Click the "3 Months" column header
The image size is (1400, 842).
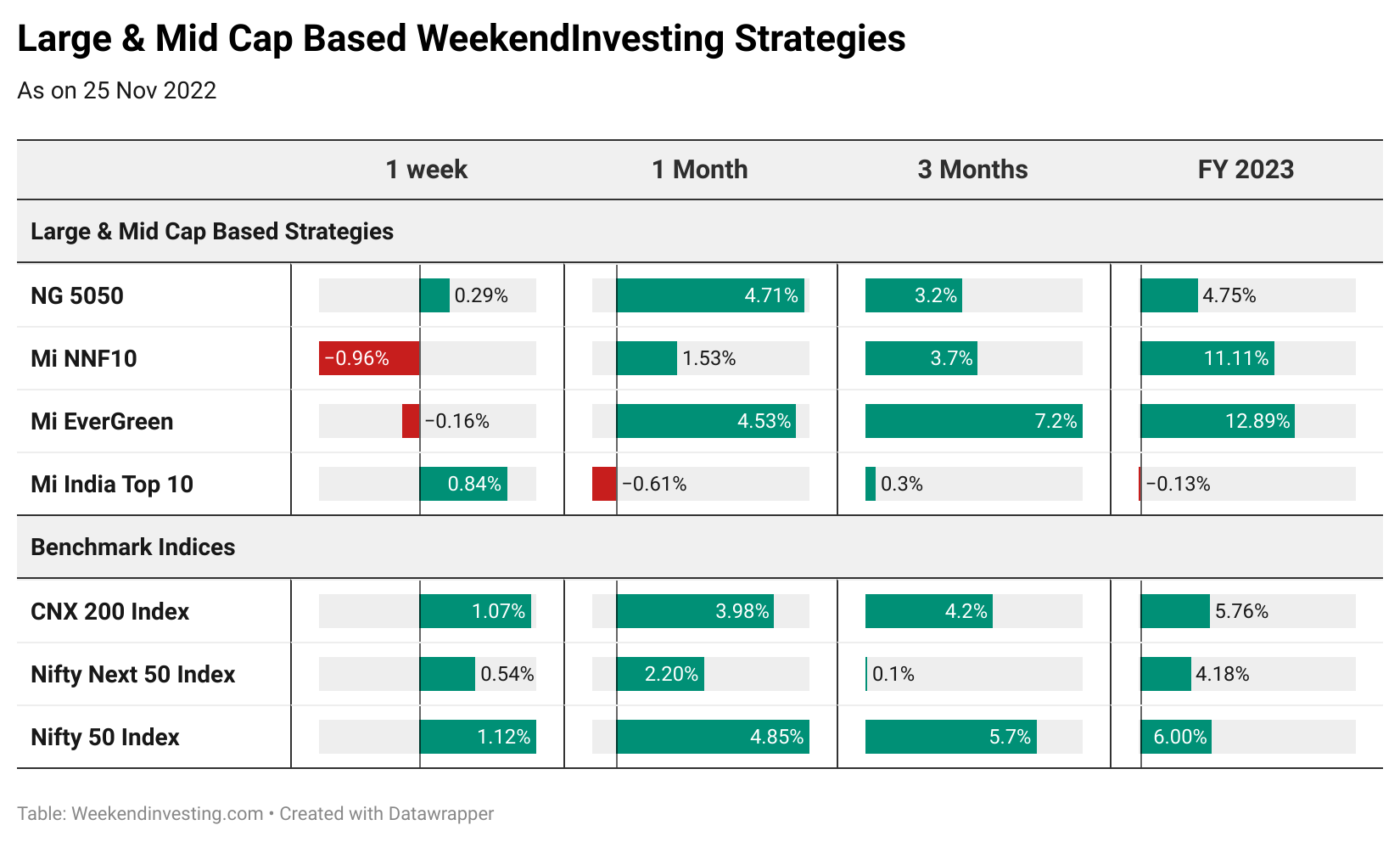point(972,170)
